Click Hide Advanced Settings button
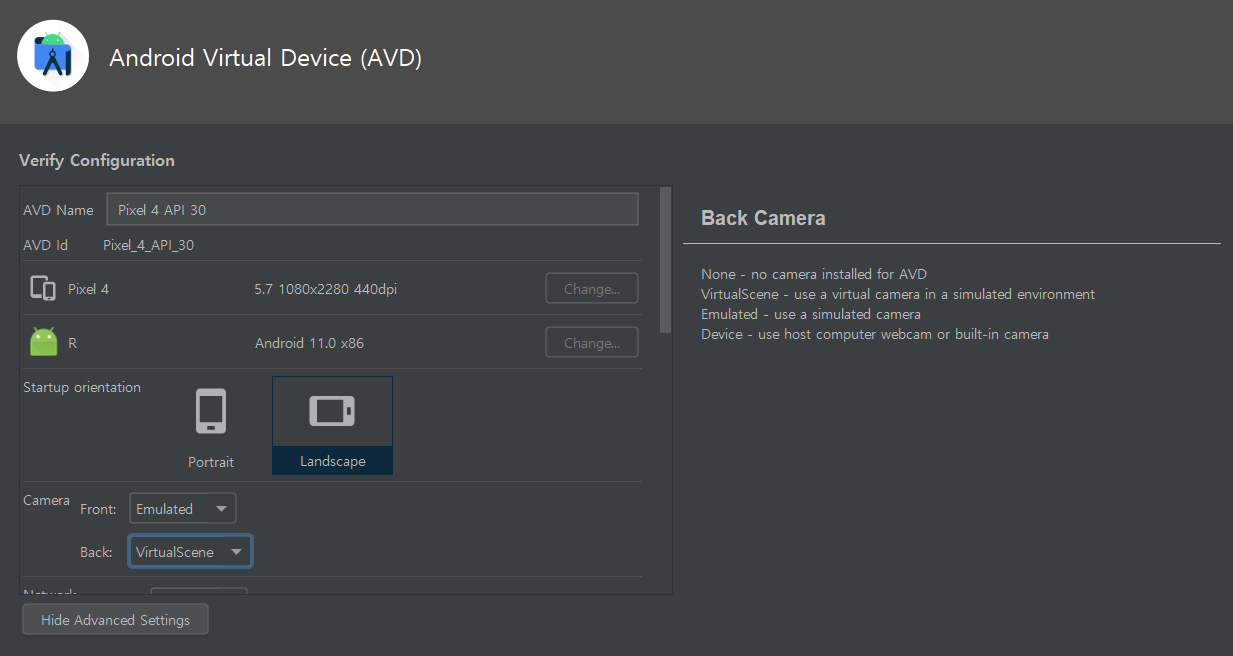 (x=115, y=620)
